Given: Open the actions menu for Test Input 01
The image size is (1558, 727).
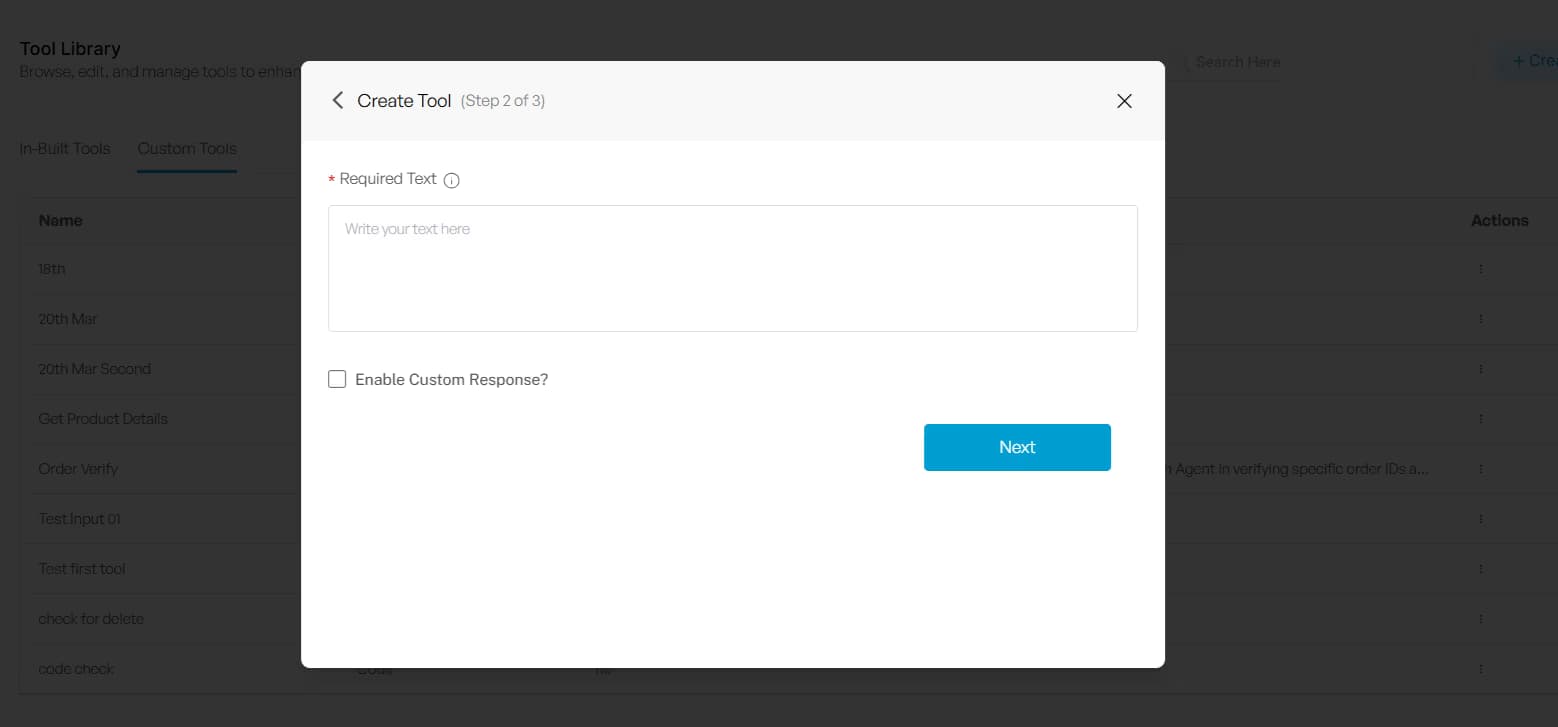Looking at the screenshot, I should pyautogui.click(x=1481, y=518).
